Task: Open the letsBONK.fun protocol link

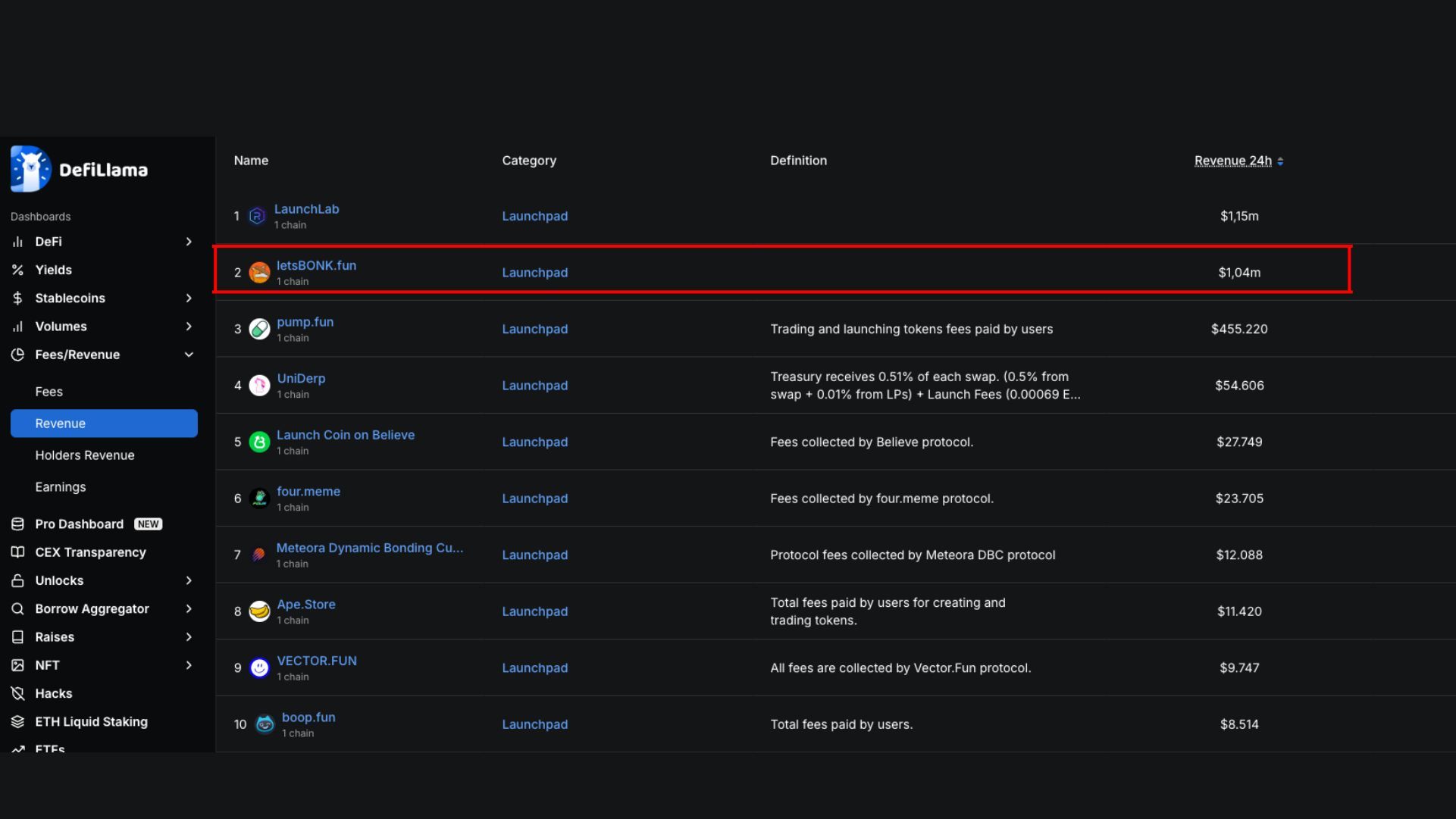Action: click(316, 266)
